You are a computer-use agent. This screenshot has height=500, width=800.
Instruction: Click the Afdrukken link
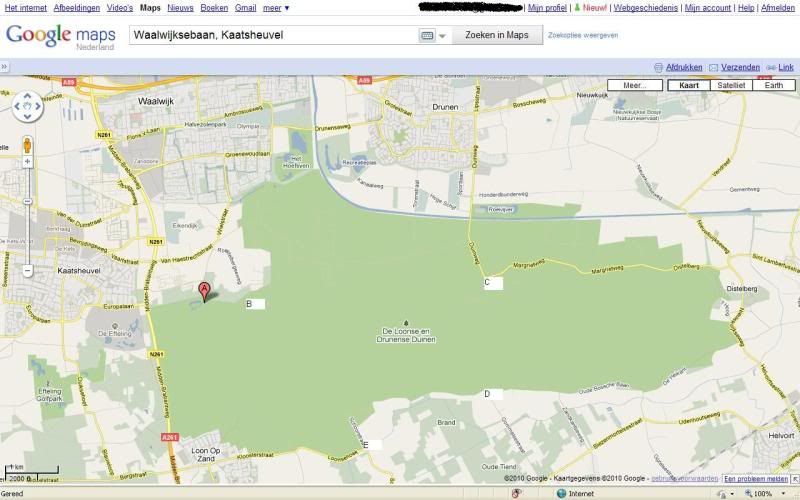point(684,67)
